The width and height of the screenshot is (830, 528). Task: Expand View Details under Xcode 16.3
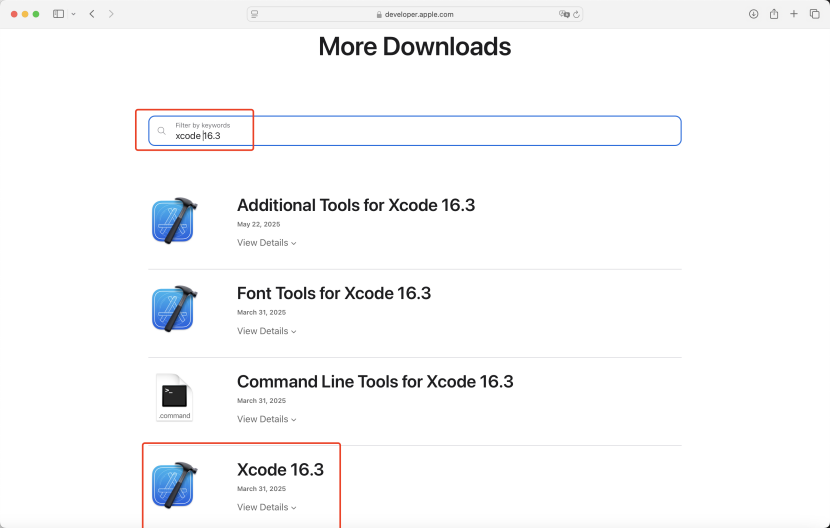point(266,507)
